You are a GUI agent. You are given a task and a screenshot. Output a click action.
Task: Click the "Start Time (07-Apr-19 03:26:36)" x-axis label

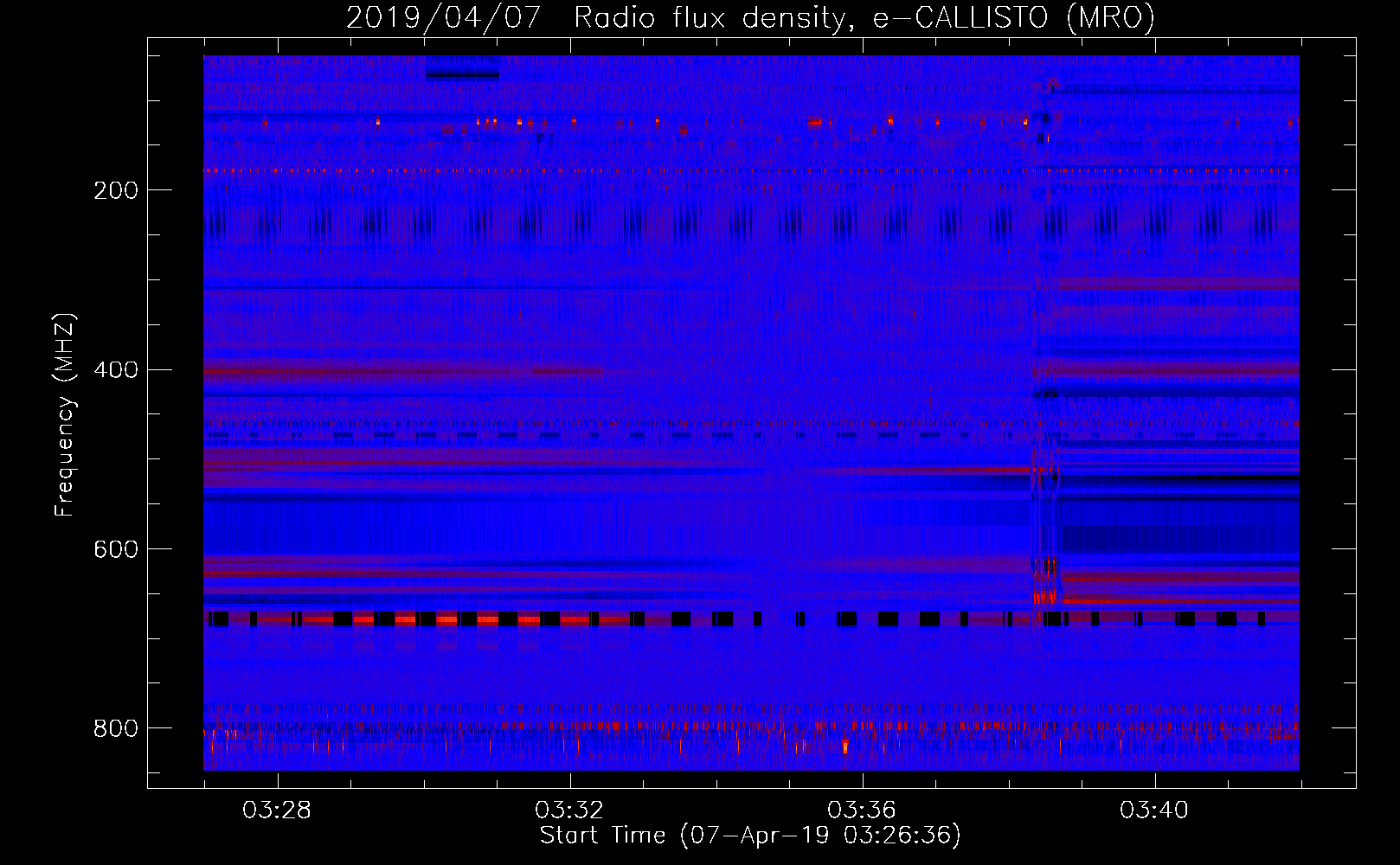[x=750, y=836]
